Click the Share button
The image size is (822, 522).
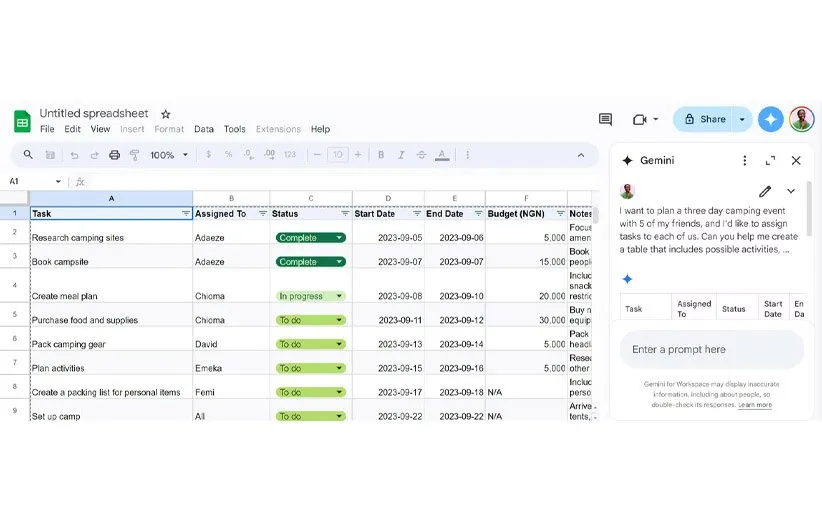point(704,119)
